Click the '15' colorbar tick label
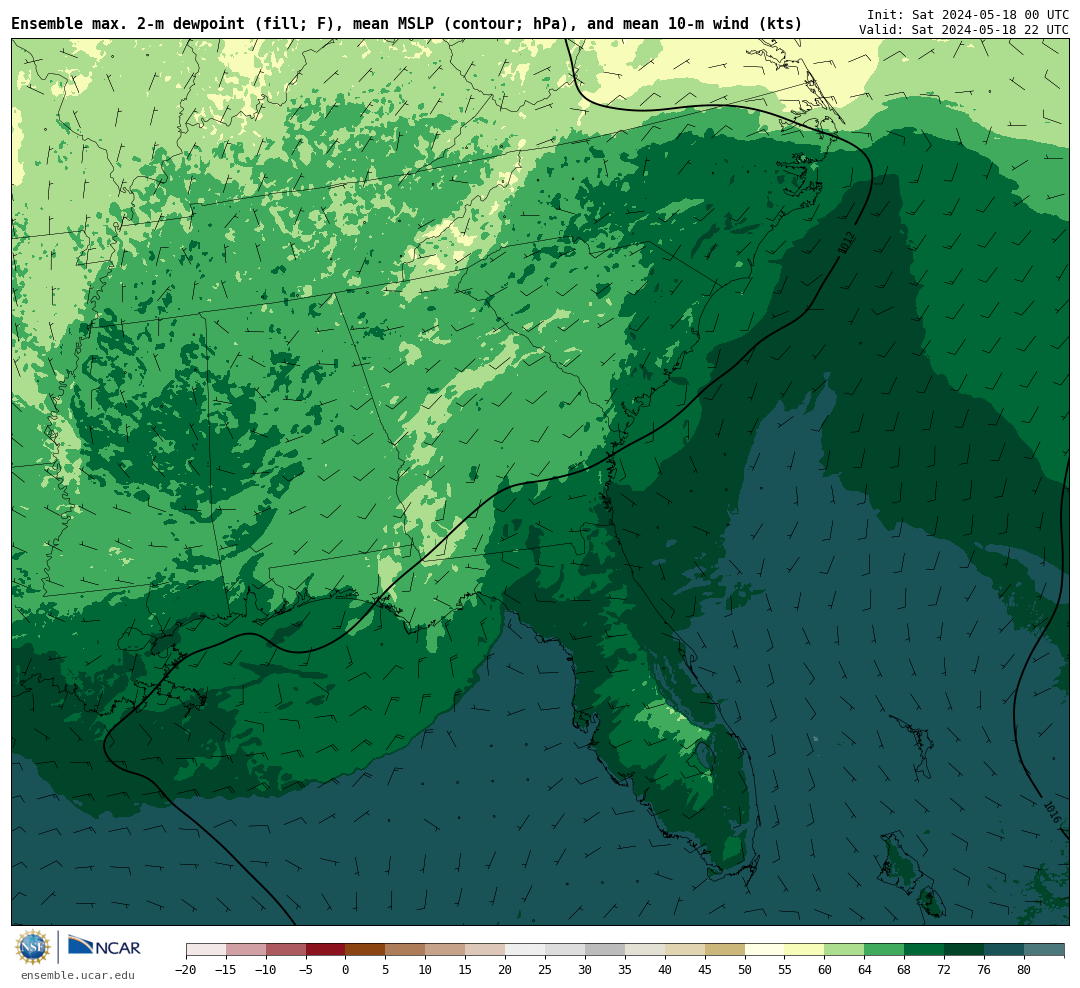 point(466,970)
